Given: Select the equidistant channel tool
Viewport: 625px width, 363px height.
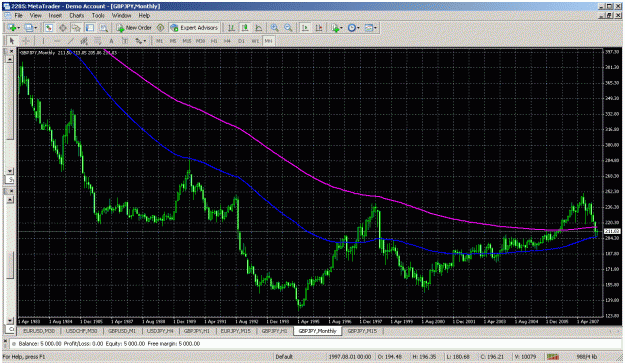Looking at the screenshot, I should point(84,41).
